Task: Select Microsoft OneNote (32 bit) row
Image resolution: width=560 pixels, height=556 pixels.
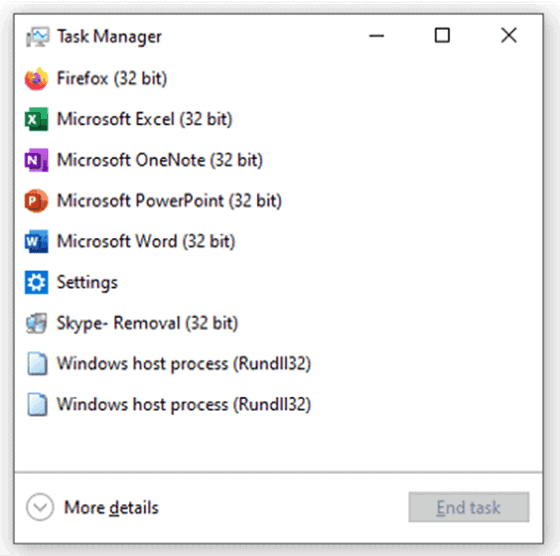Action: click(x=279, y=160)
